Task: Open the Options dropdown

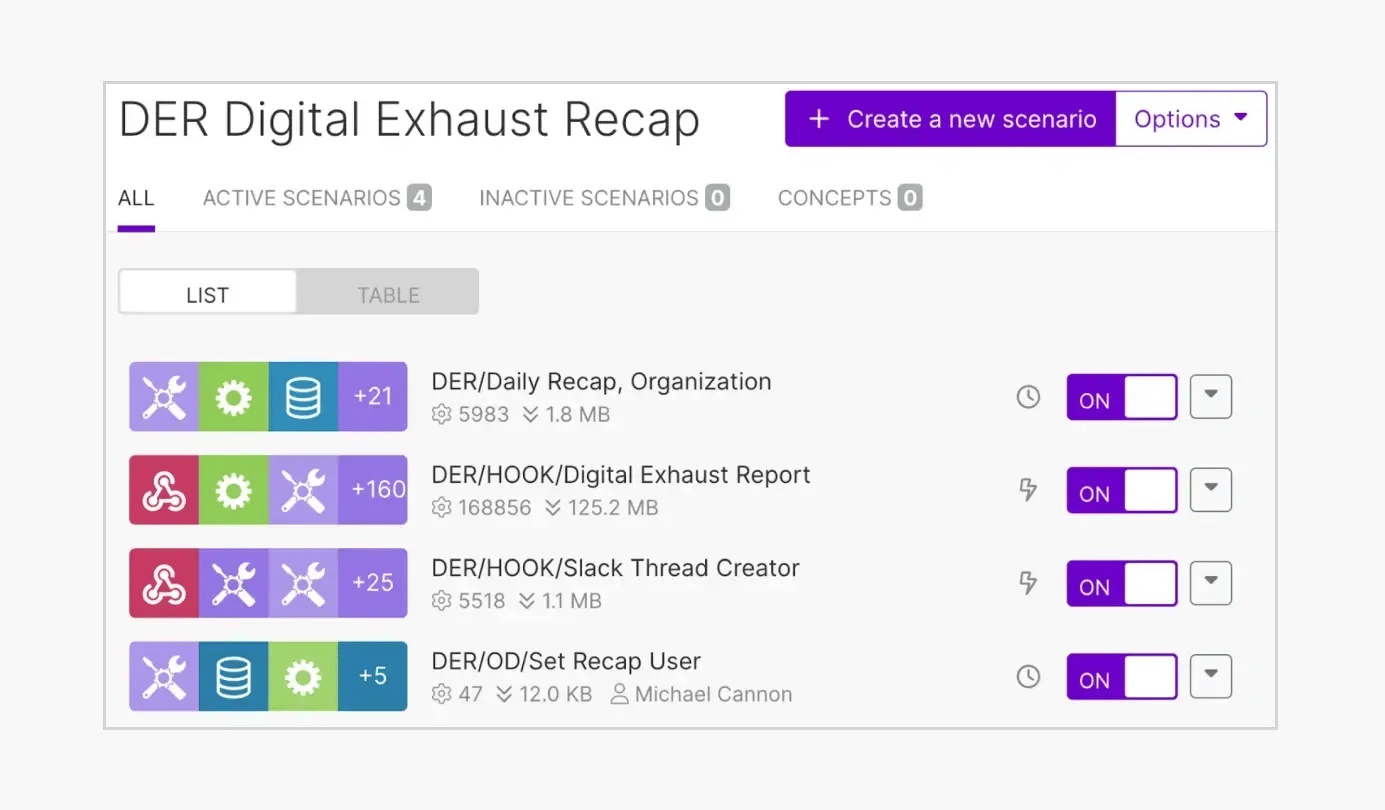Action: tap(1191, 118)
